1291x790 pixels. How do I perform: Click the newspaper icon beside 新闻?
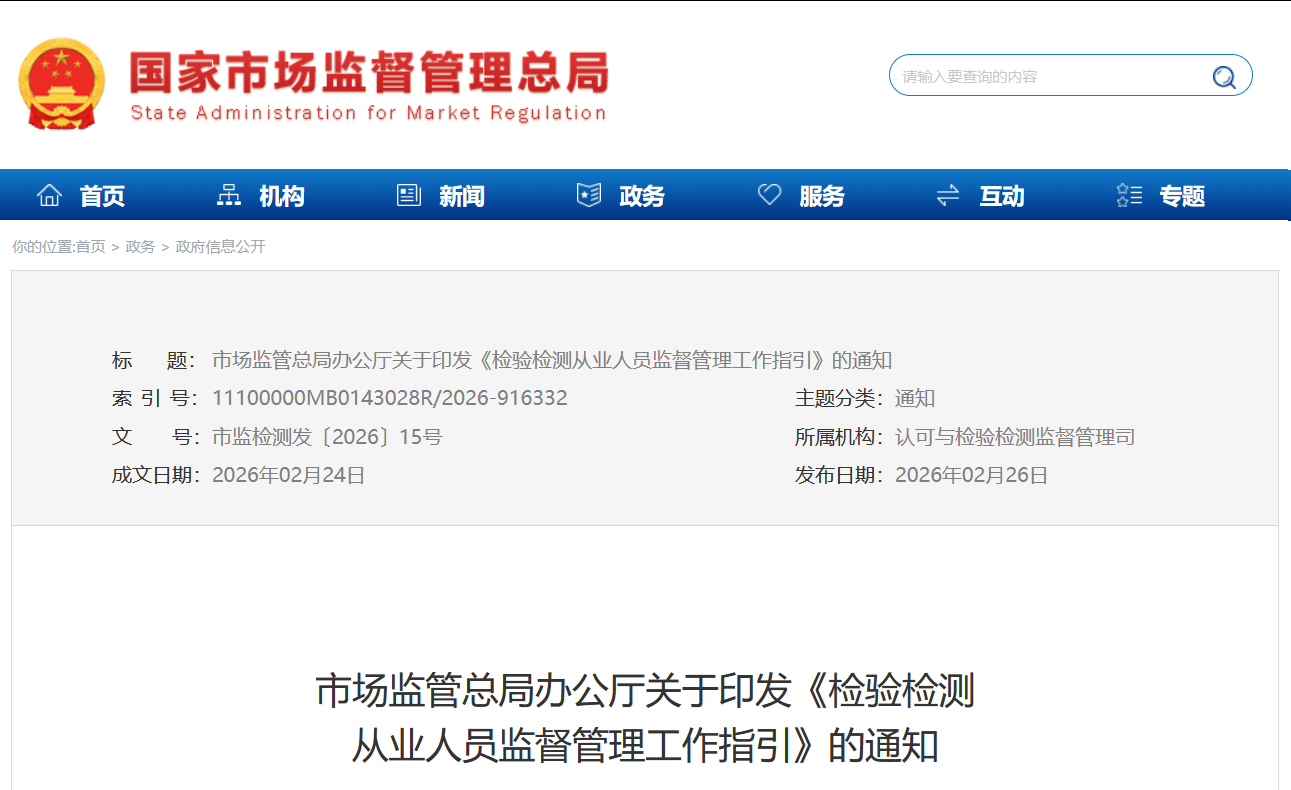coord(409,196)
